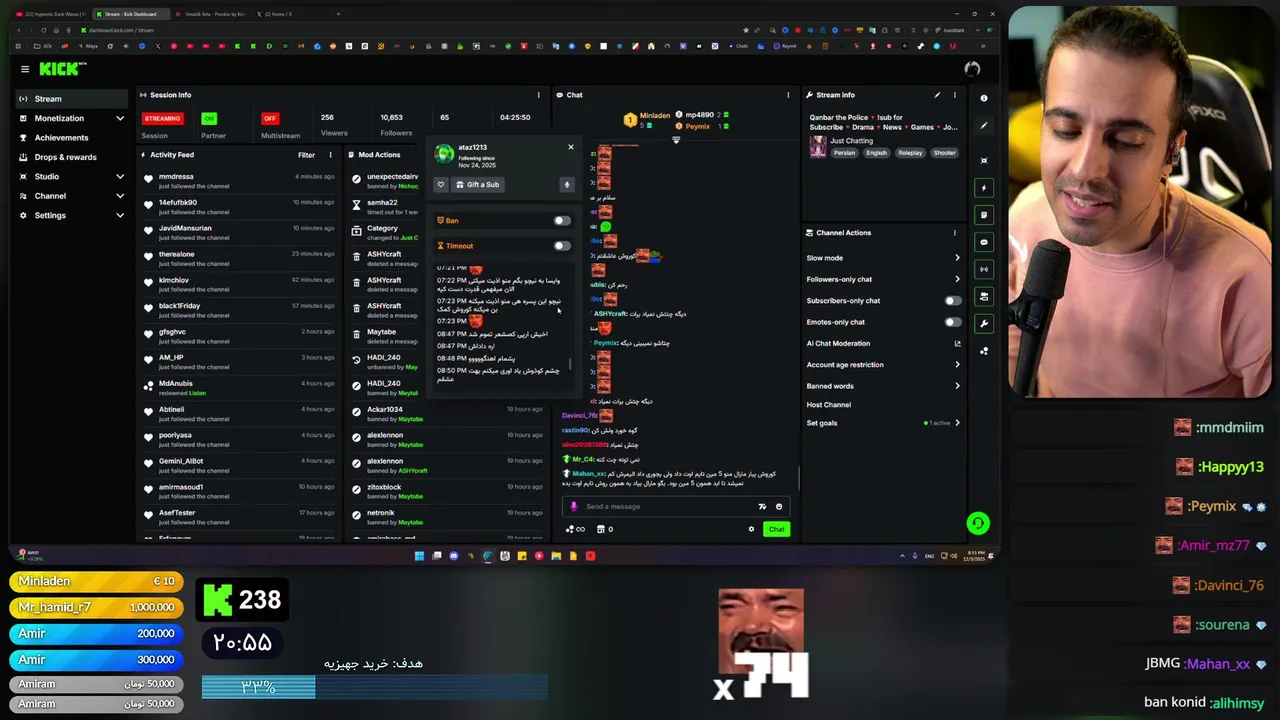Open the green headset support button
Image resolution: width=1280 pixels, height=720 pixels.
coord(978,523)
